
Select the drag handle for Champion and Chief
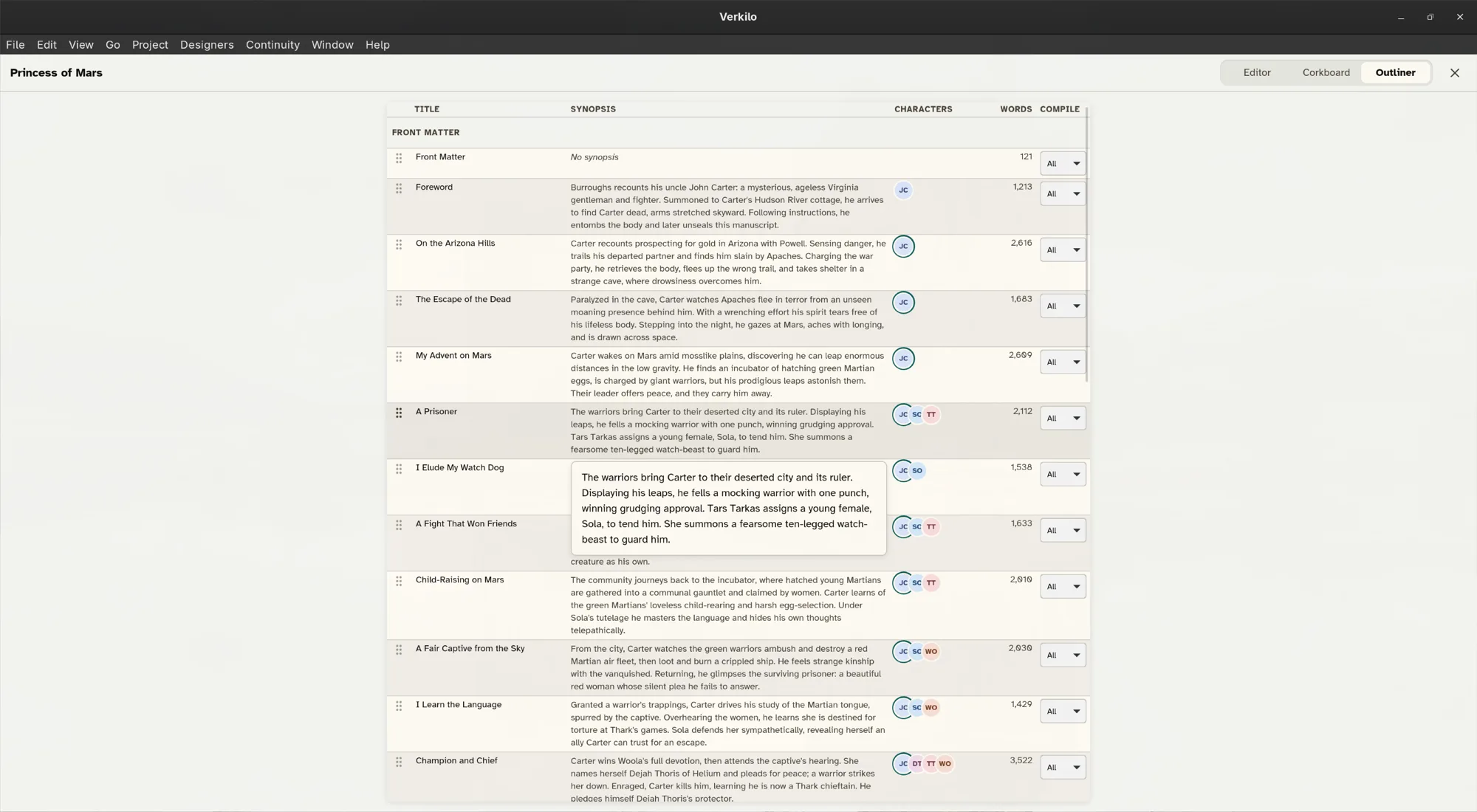399,762
